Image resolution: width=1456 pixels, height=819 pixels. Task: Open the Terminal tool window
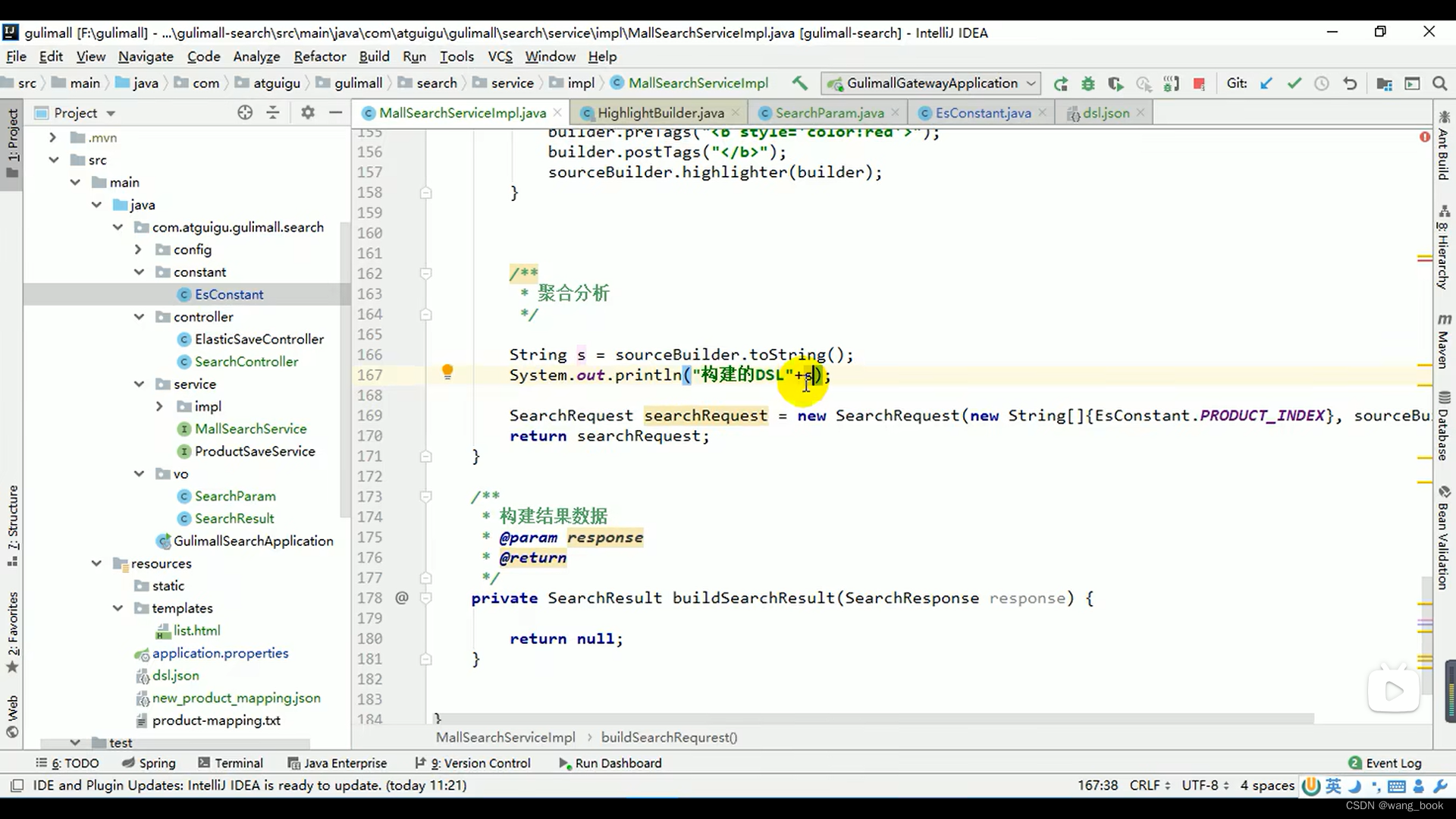(x=231, y=763)
